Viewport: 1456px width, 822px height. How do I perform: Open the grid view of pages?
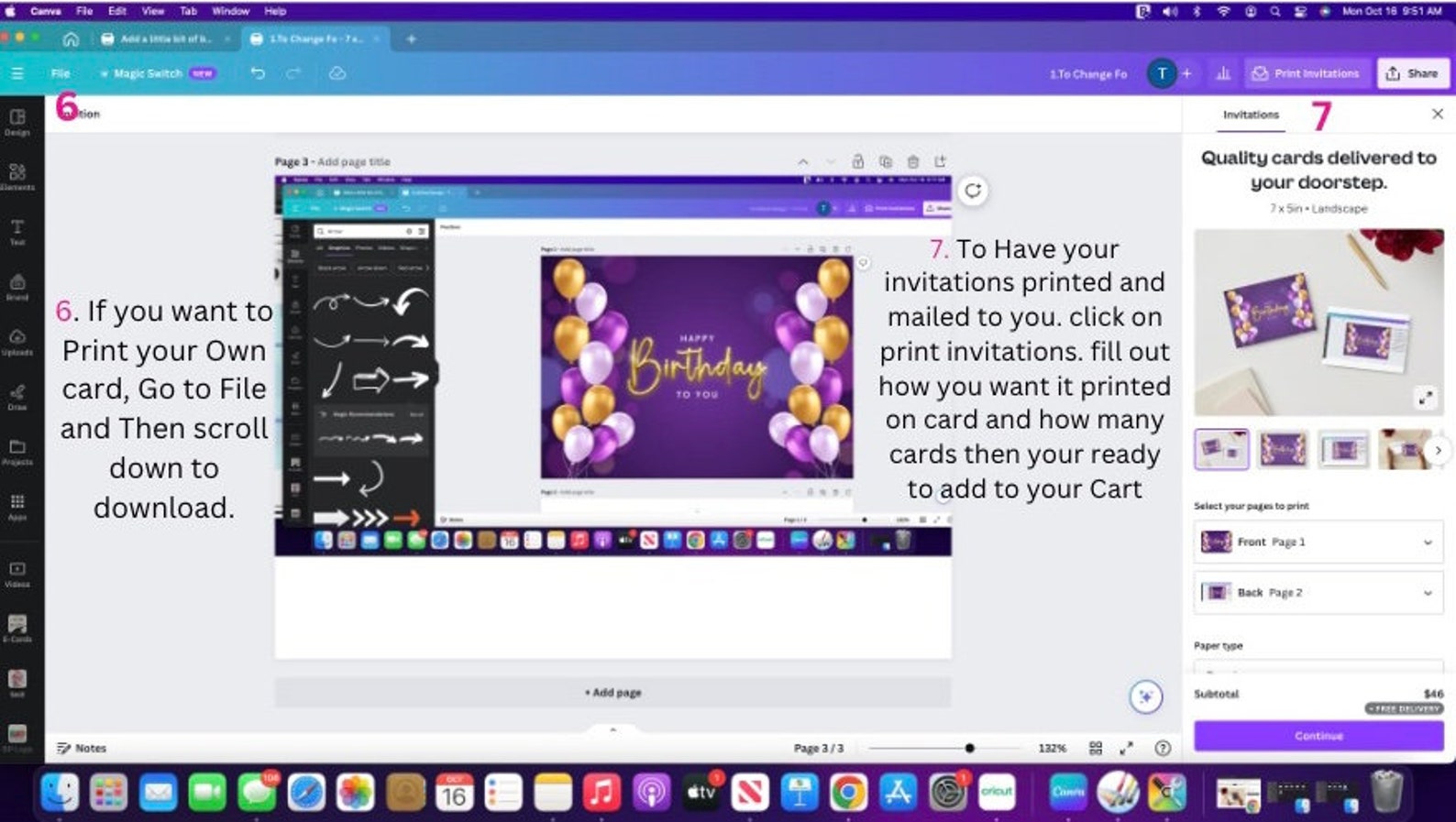point(1096,749)
